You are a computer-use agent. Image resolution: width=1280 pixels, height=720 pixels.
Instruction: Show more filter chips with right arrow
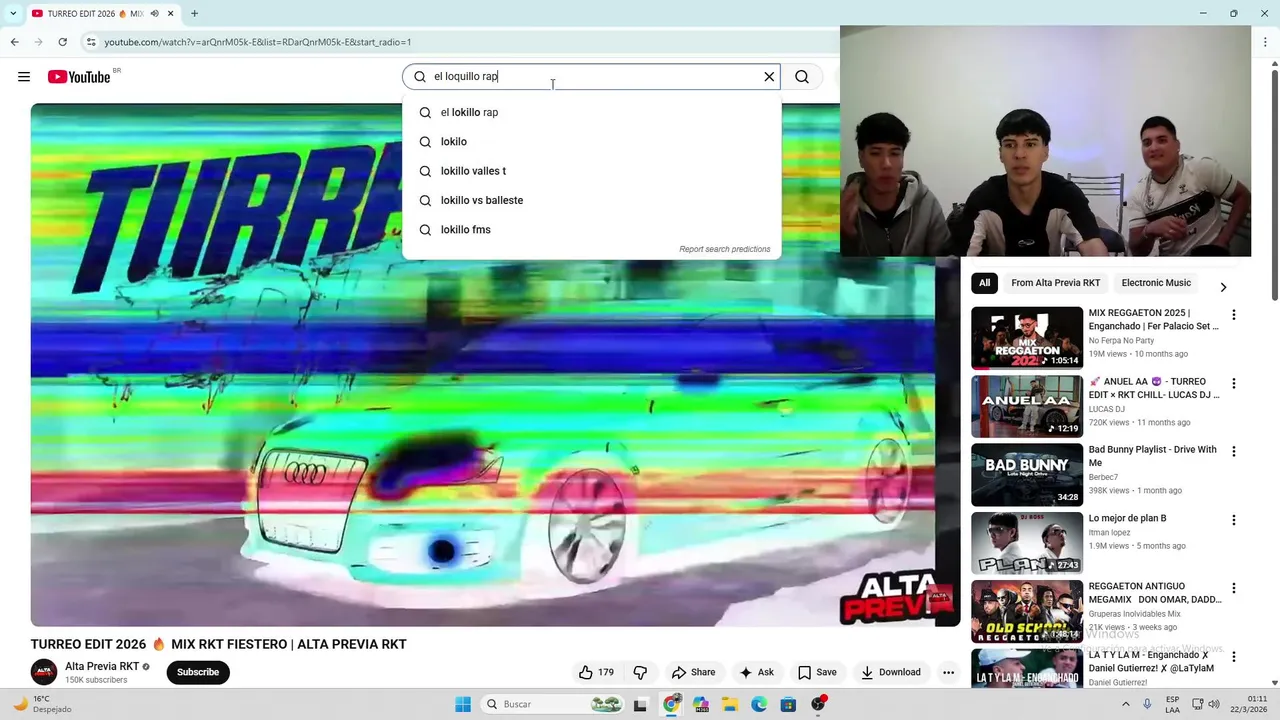[x=1222, y=287]
